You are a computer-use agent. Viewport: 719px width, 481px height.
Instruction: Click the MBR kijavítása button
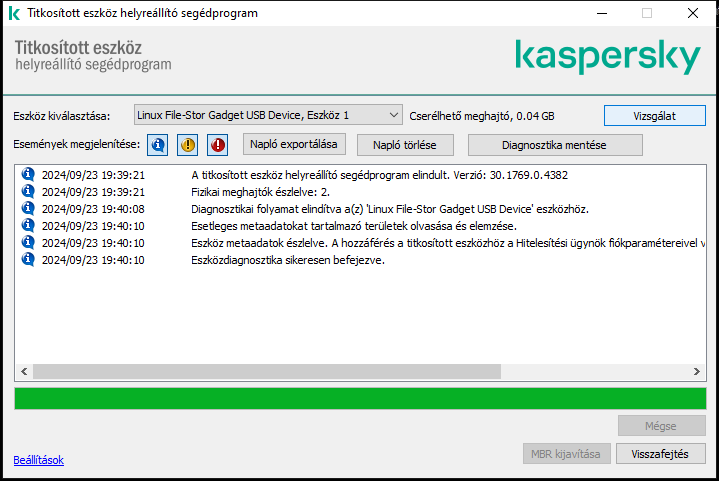click(566, 454)
